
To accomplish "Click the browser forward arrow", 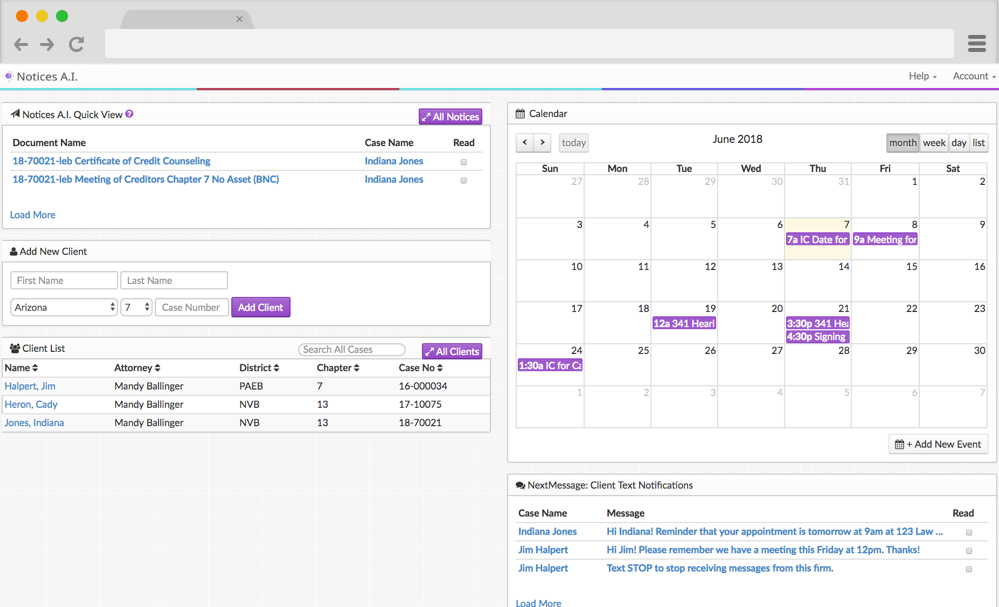I will point(47,44).
